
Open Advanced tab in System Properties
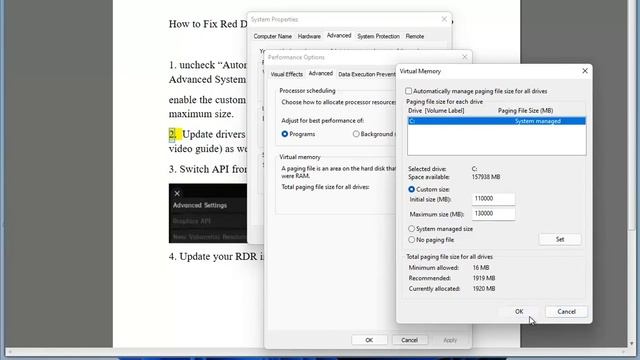339,36
